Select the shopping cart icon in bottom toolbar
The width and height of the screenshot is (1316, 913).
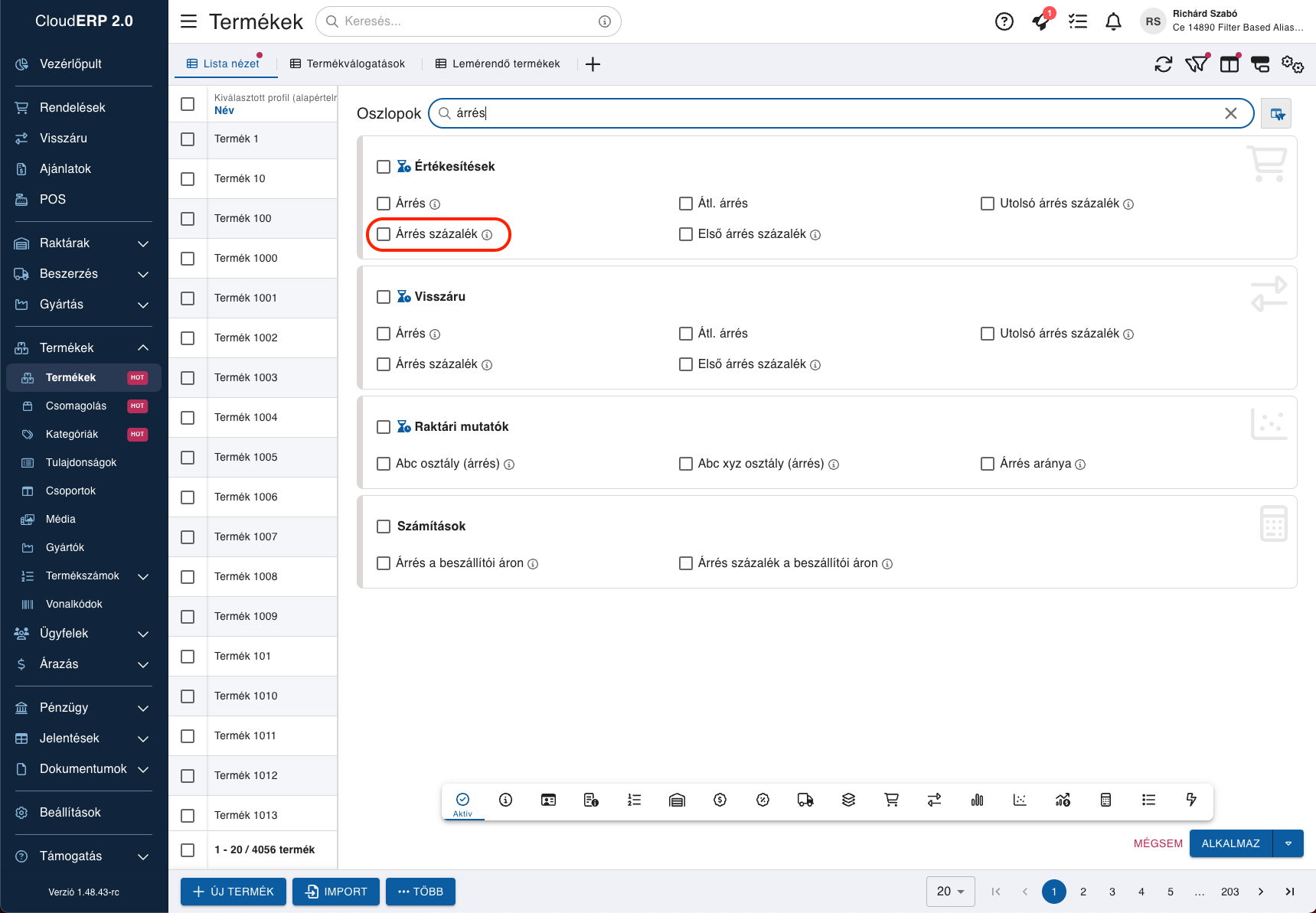coord(891,800)
